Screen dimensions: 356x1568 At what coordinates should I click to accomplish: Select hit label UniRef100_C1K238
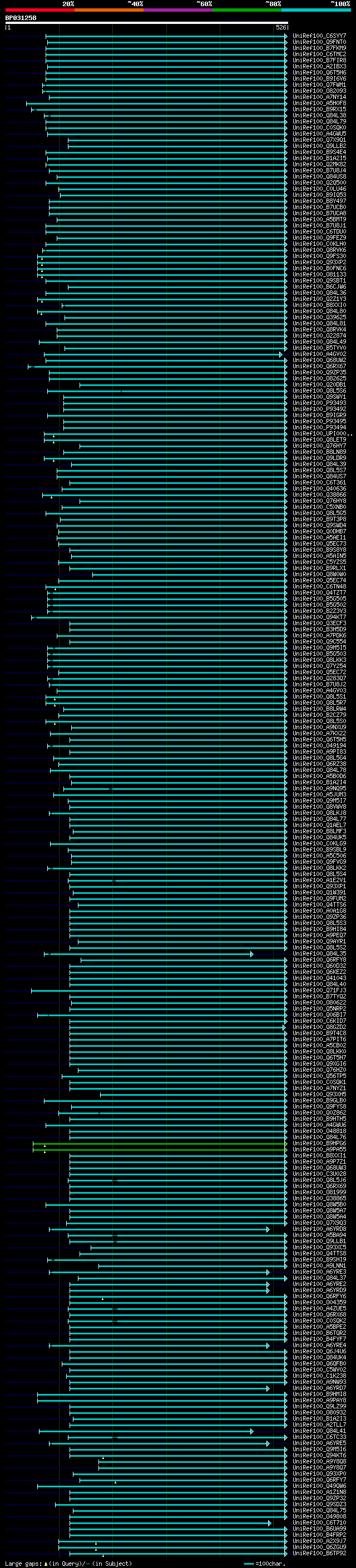click(x=319, y=1376)
